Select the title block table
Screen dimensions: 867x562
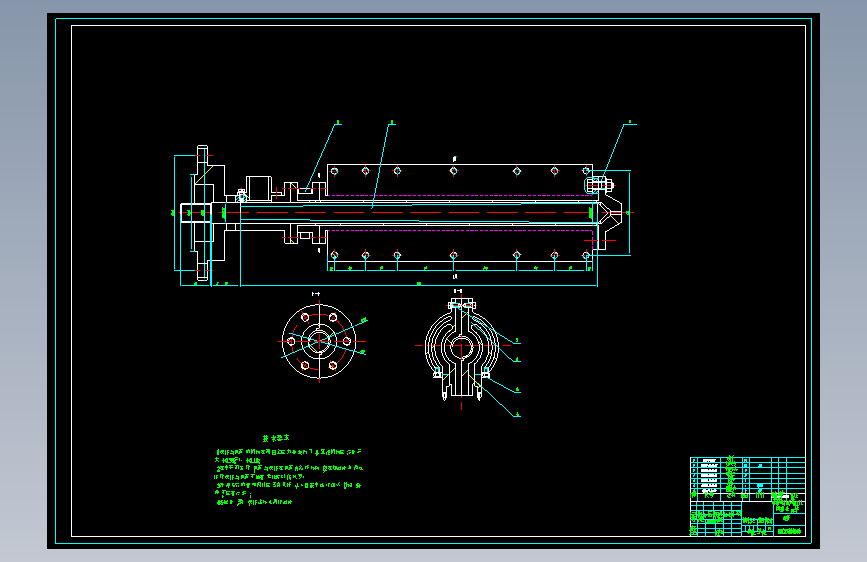point(747,496)
